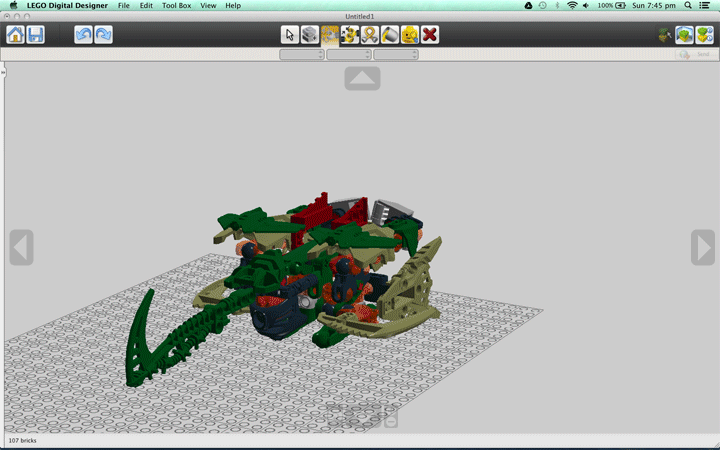
Task: Choose the Clone brick tool
Action: 310,34
